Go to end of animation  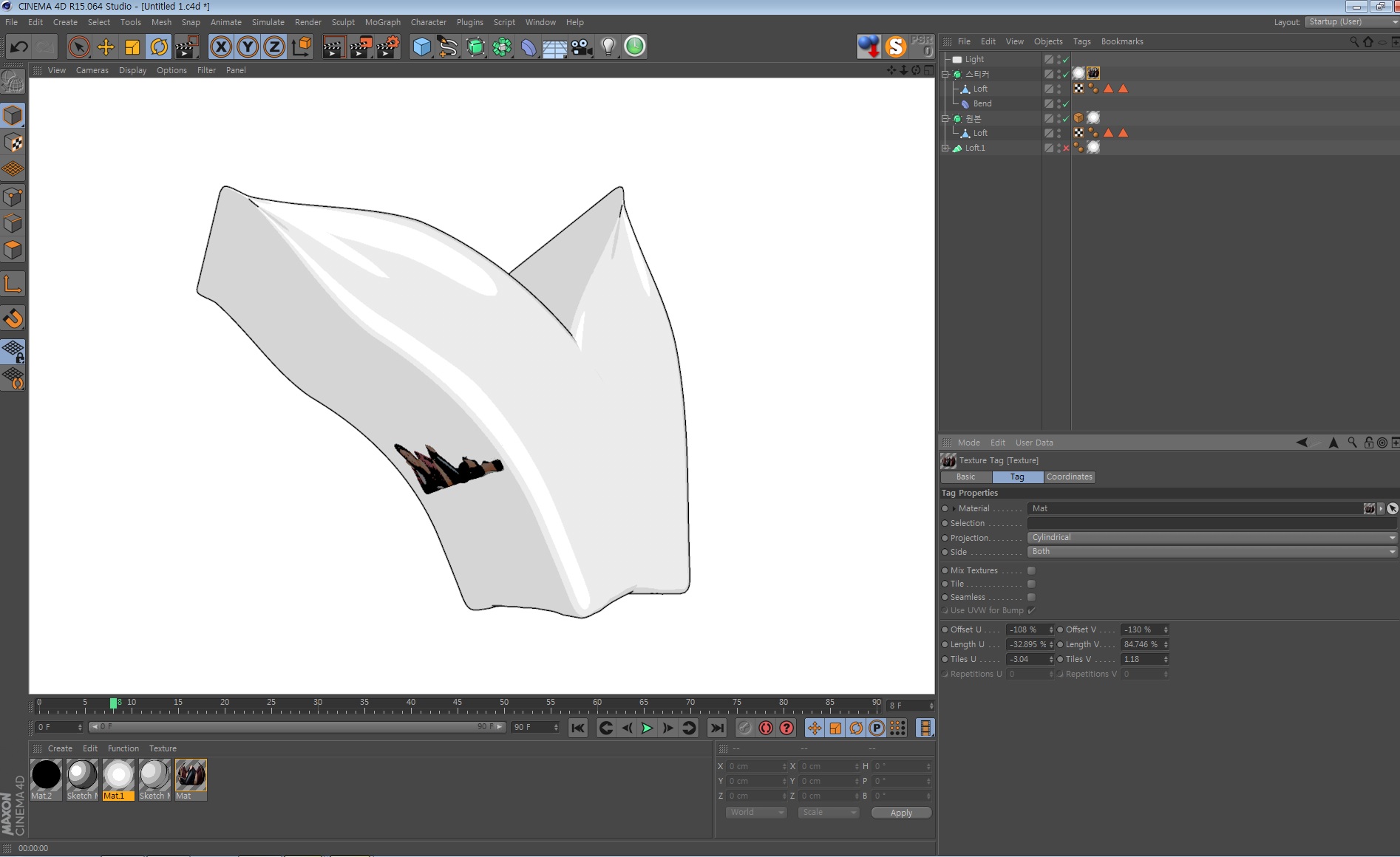717,728
